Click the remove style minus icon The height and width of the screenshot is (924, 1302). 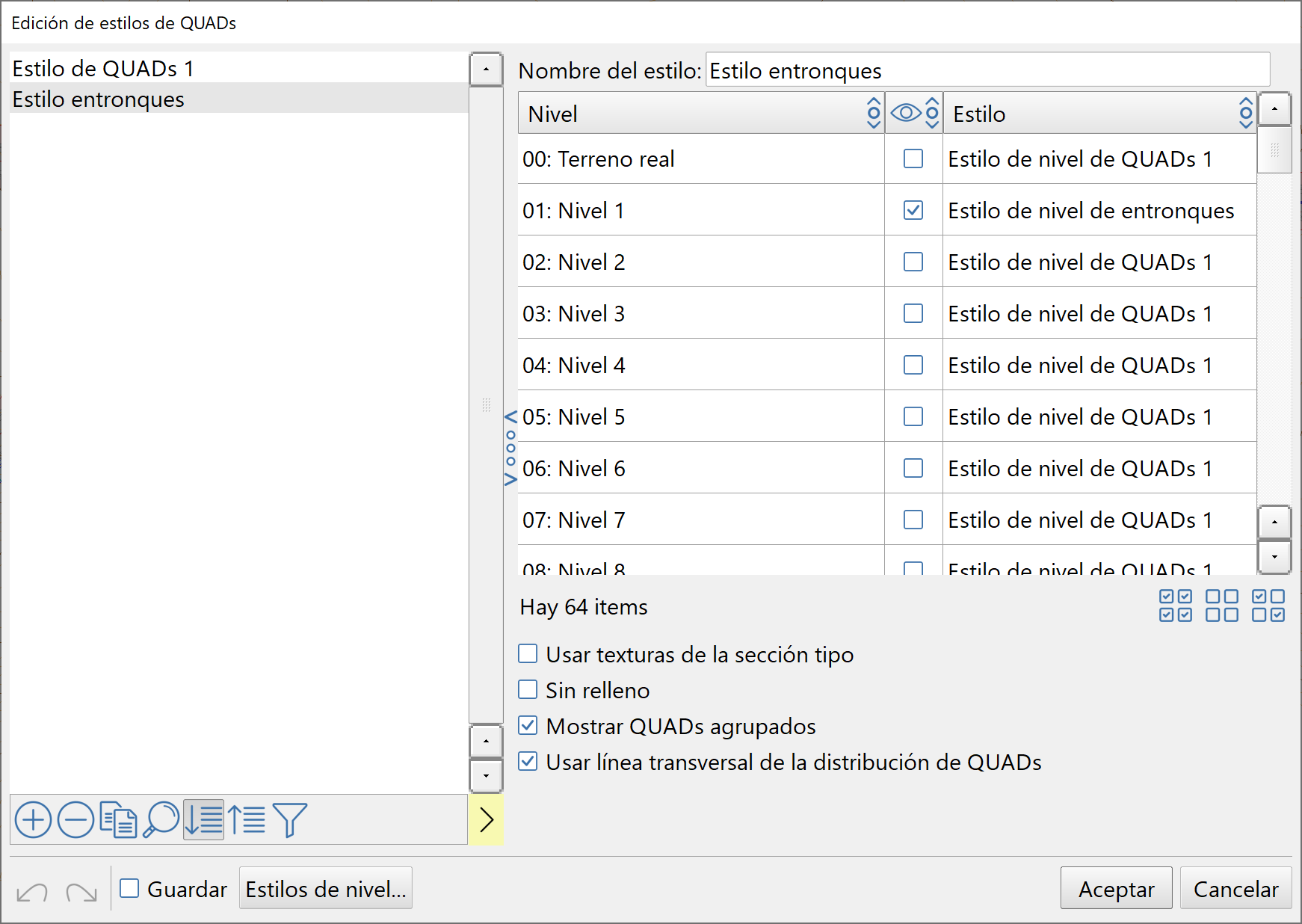(x=77, y=819)
